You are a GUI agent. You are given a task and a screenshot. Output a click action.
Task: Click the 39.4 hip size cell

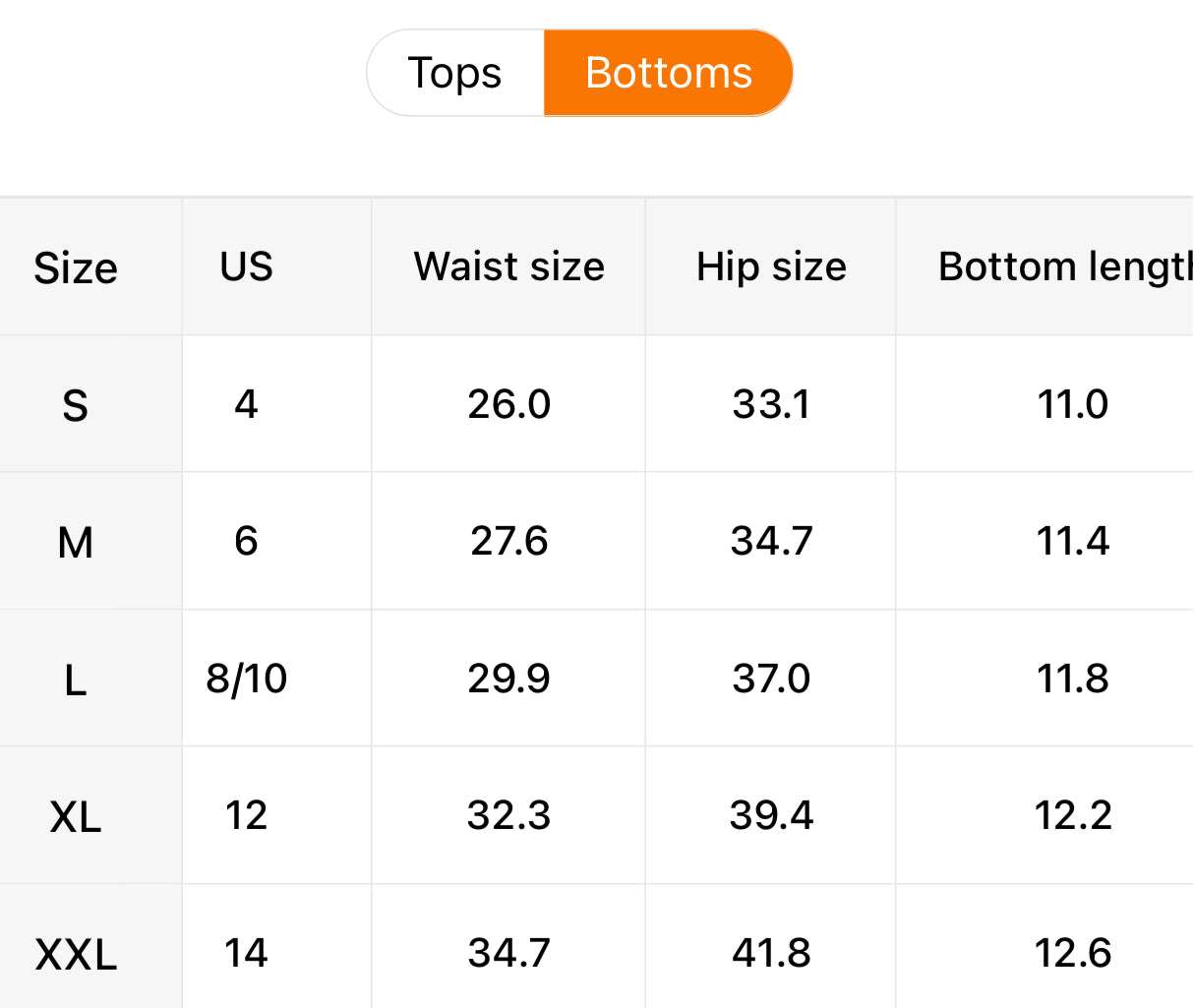[x=771, y=815]
